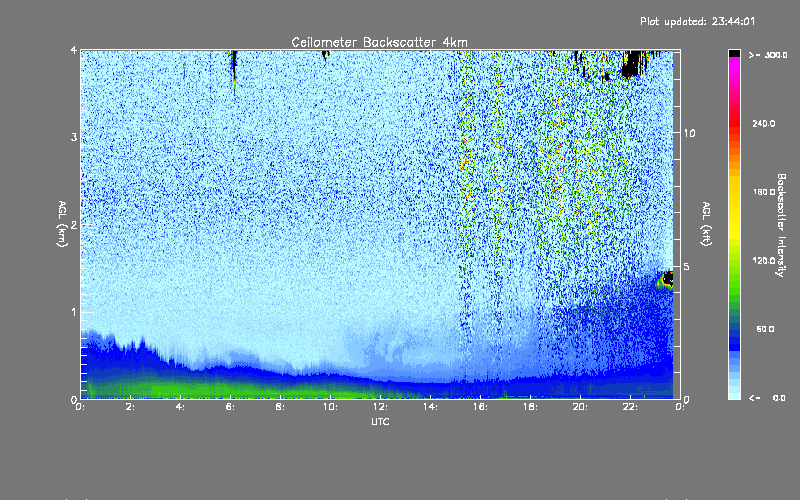Click the 5 tick on the kft axis
The image size is (800, 500).
(x=687, y=266)
